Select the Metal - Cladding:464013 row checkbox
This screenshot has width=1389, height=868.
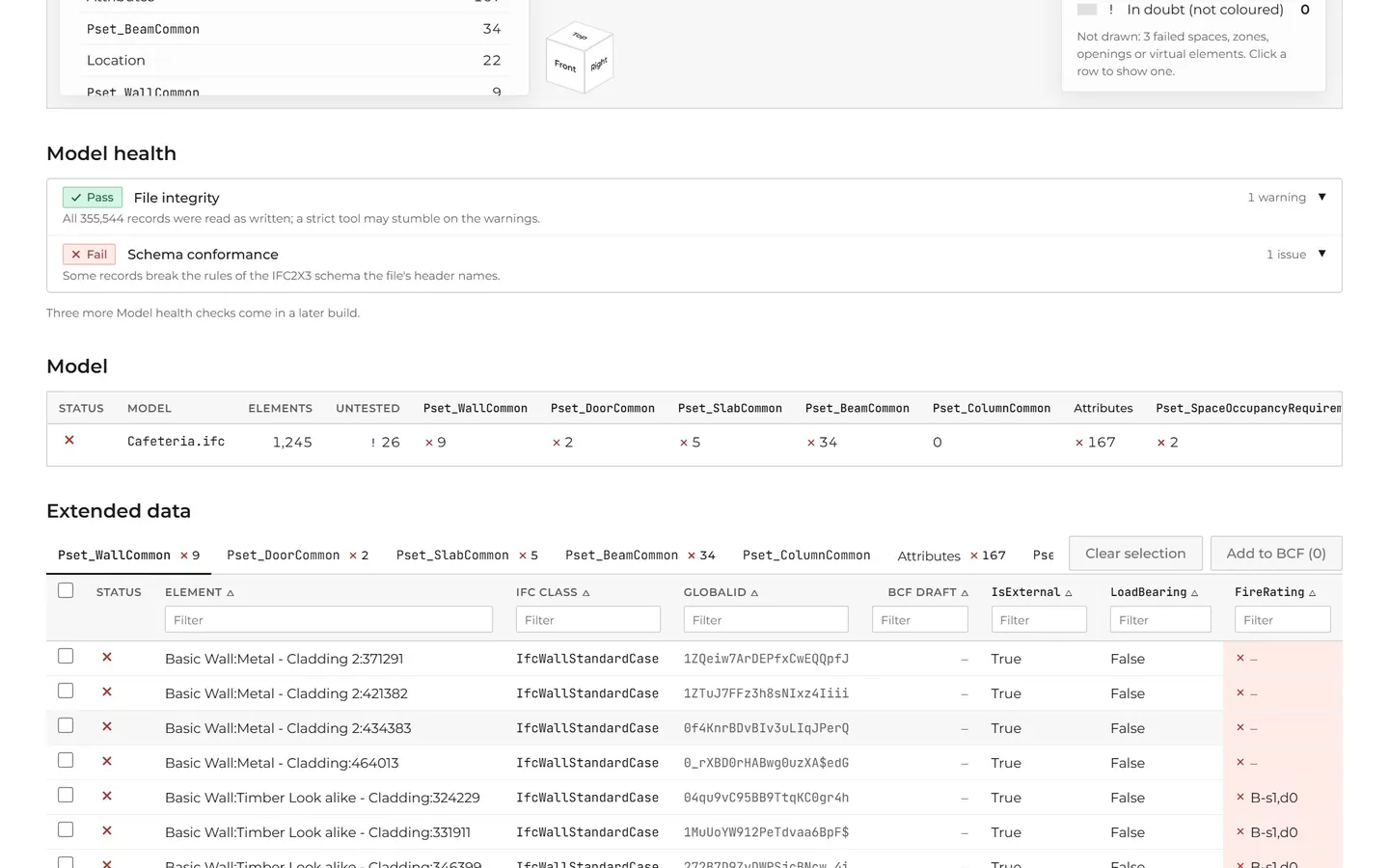66,760
